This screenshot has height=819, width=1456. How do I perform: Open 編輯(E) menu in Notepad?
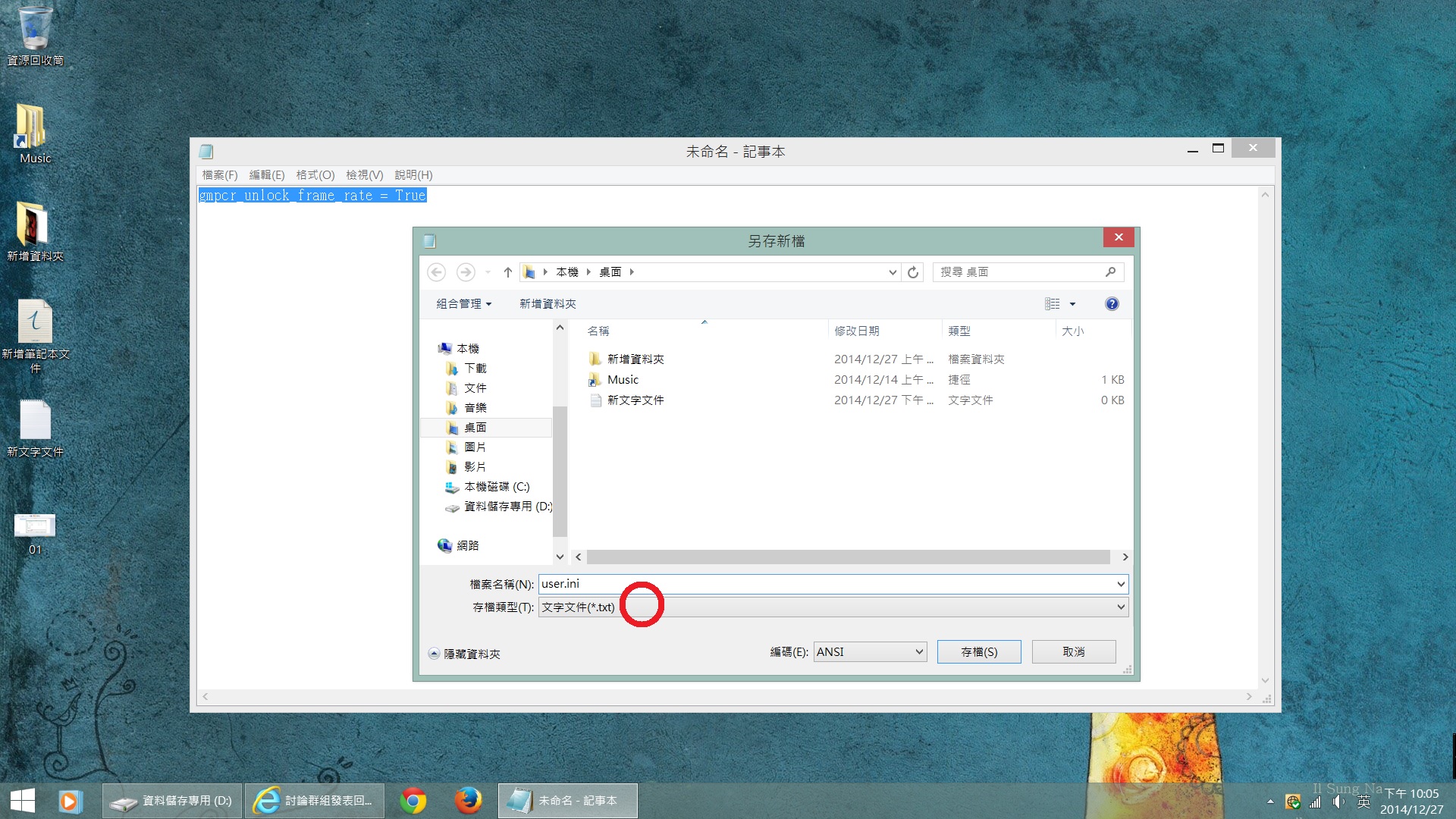(267, 175)
